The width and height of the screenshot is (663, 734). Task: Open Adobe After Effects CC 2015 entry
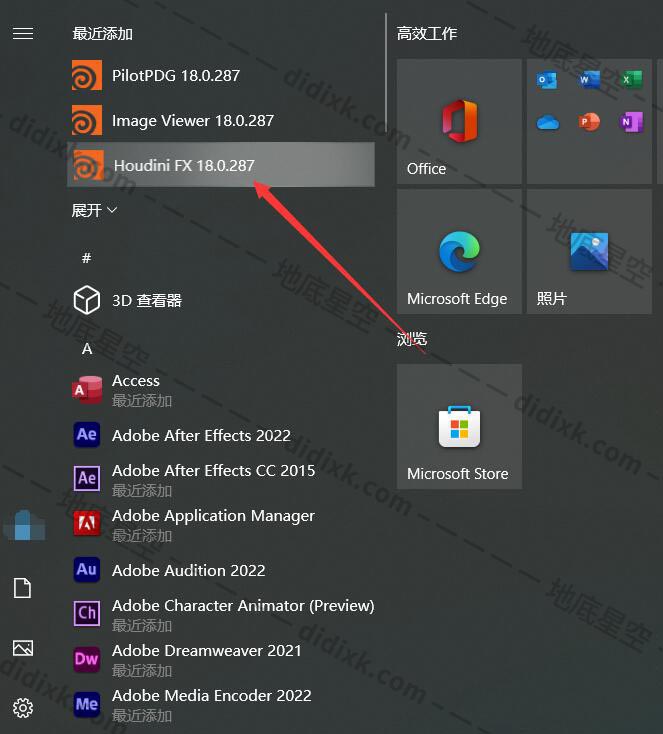point(214,470)
